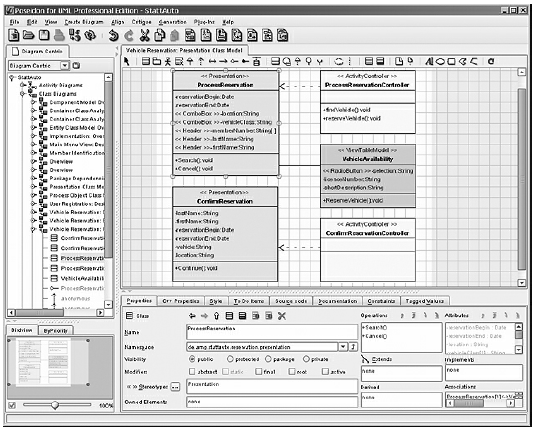Click the New Project icon in the main toolbar
The image size is (537, 433).
14,35
